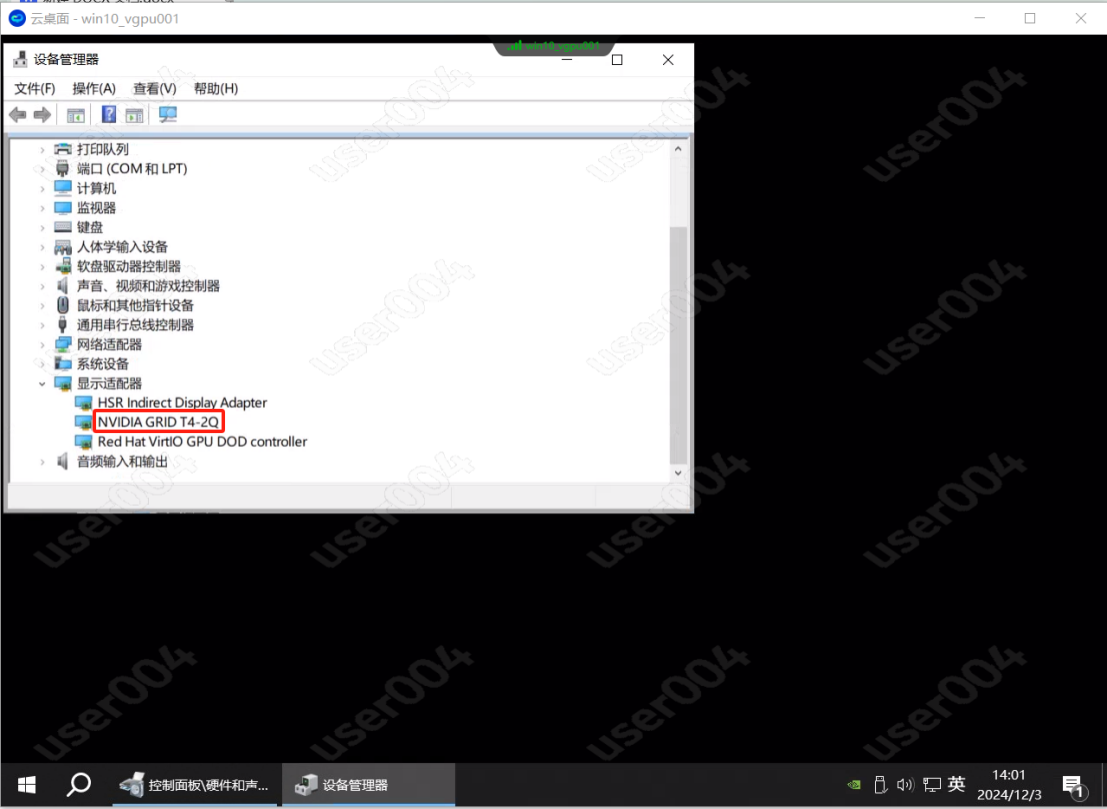Screen dimensions: 1107x809
Task: Click the 打印队列 printer icon
Action: (x=63, y=149)
